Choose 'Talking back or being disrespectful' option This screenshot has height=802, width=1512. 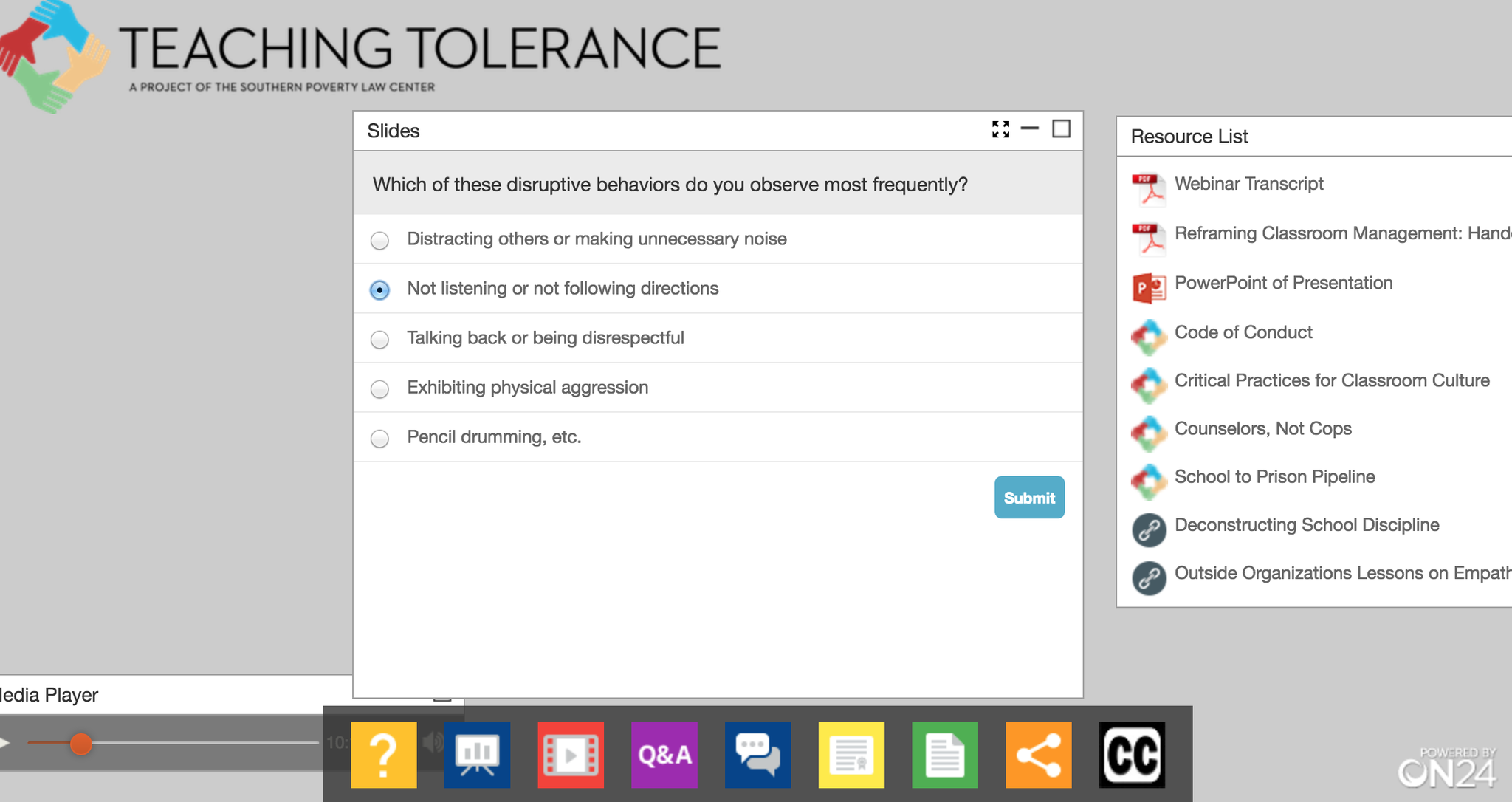(379, 339)
